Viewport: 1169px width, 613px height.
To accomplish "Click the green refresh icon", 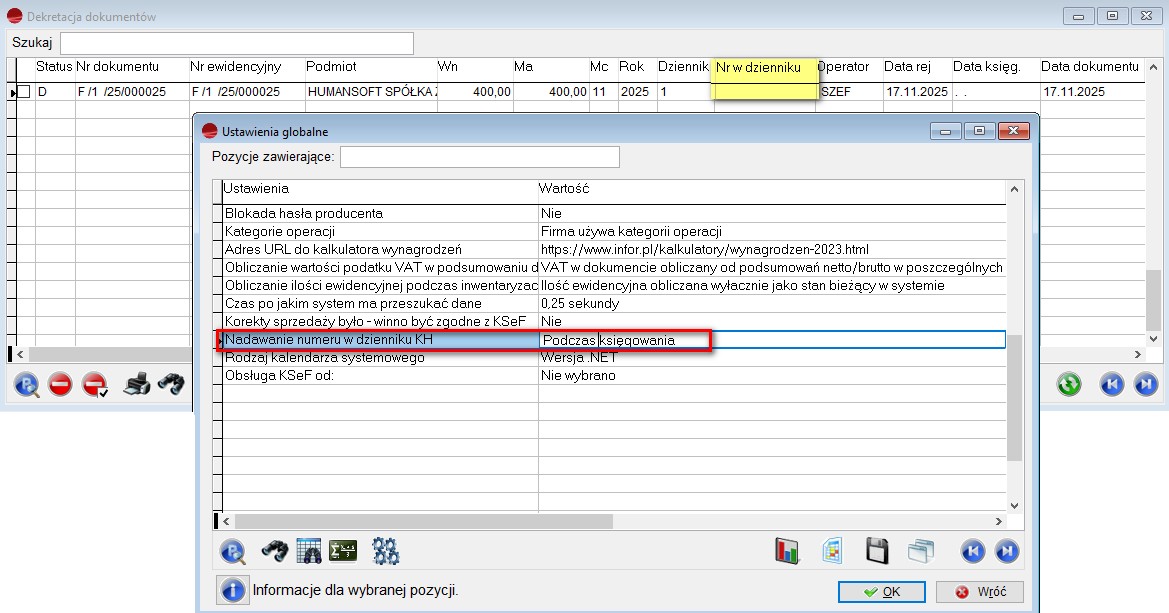I will point(1070,384).
